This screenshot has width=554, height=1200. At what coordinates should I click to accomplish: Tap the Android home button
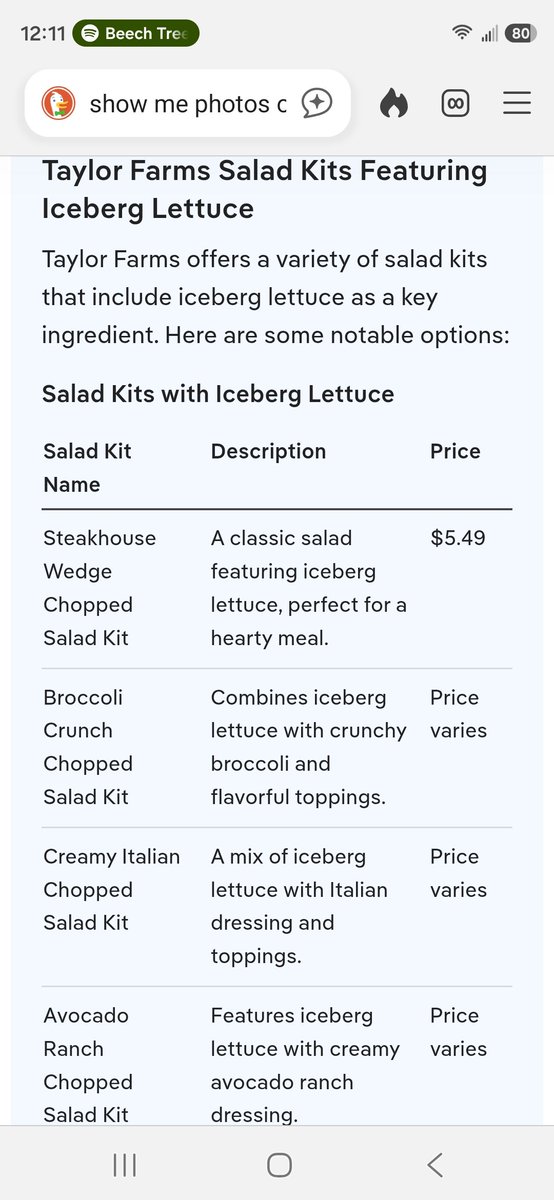tap(280, 1164)
